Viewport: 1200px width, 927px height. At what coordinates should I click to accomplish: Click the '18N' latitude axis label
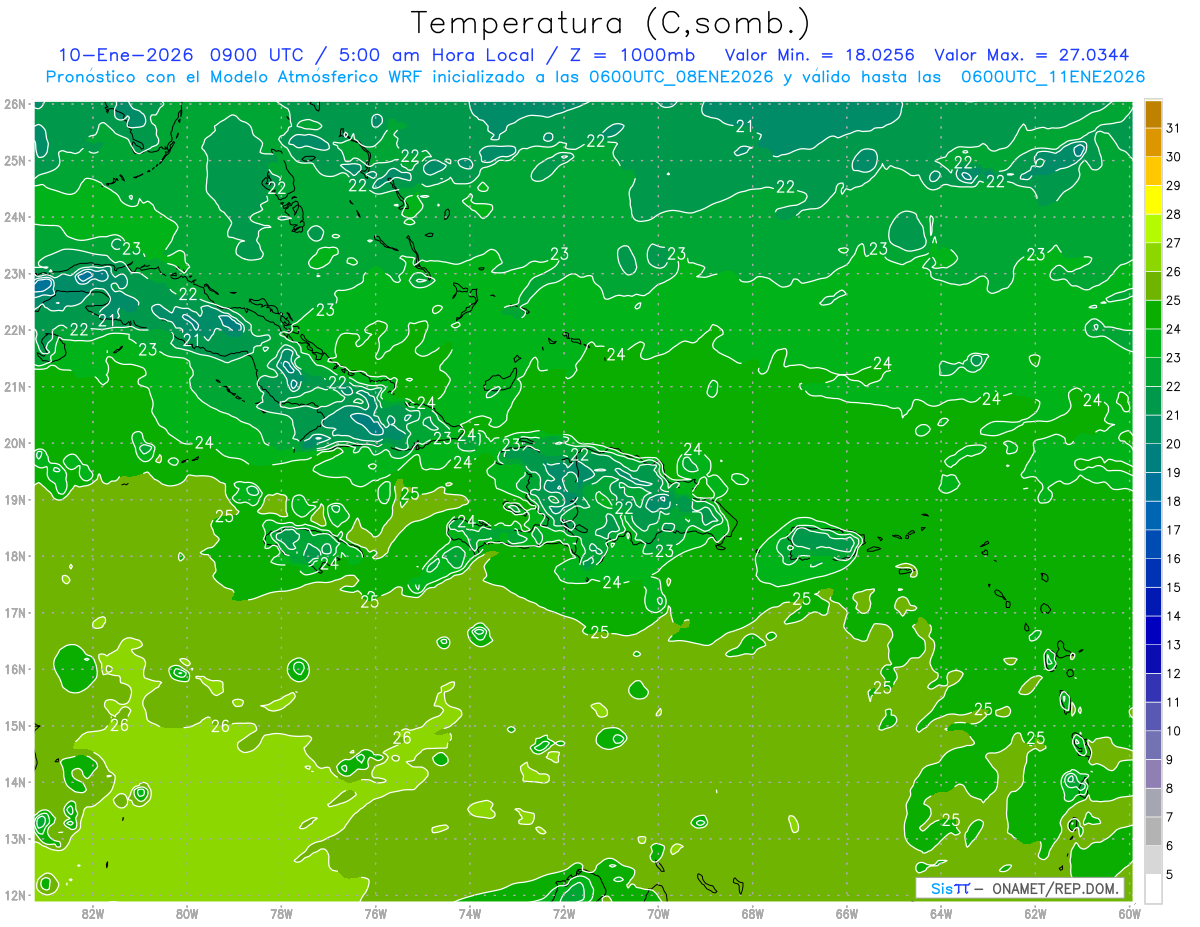coord(14,556)
